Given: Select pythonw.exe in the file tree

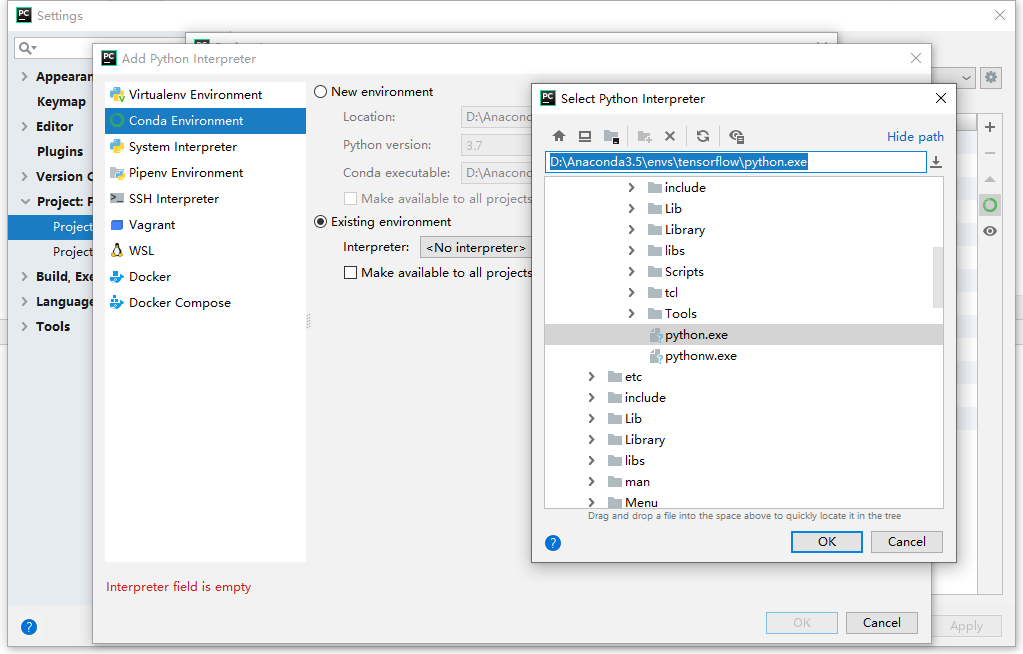Looking at the screenshot, I should 744,356.
